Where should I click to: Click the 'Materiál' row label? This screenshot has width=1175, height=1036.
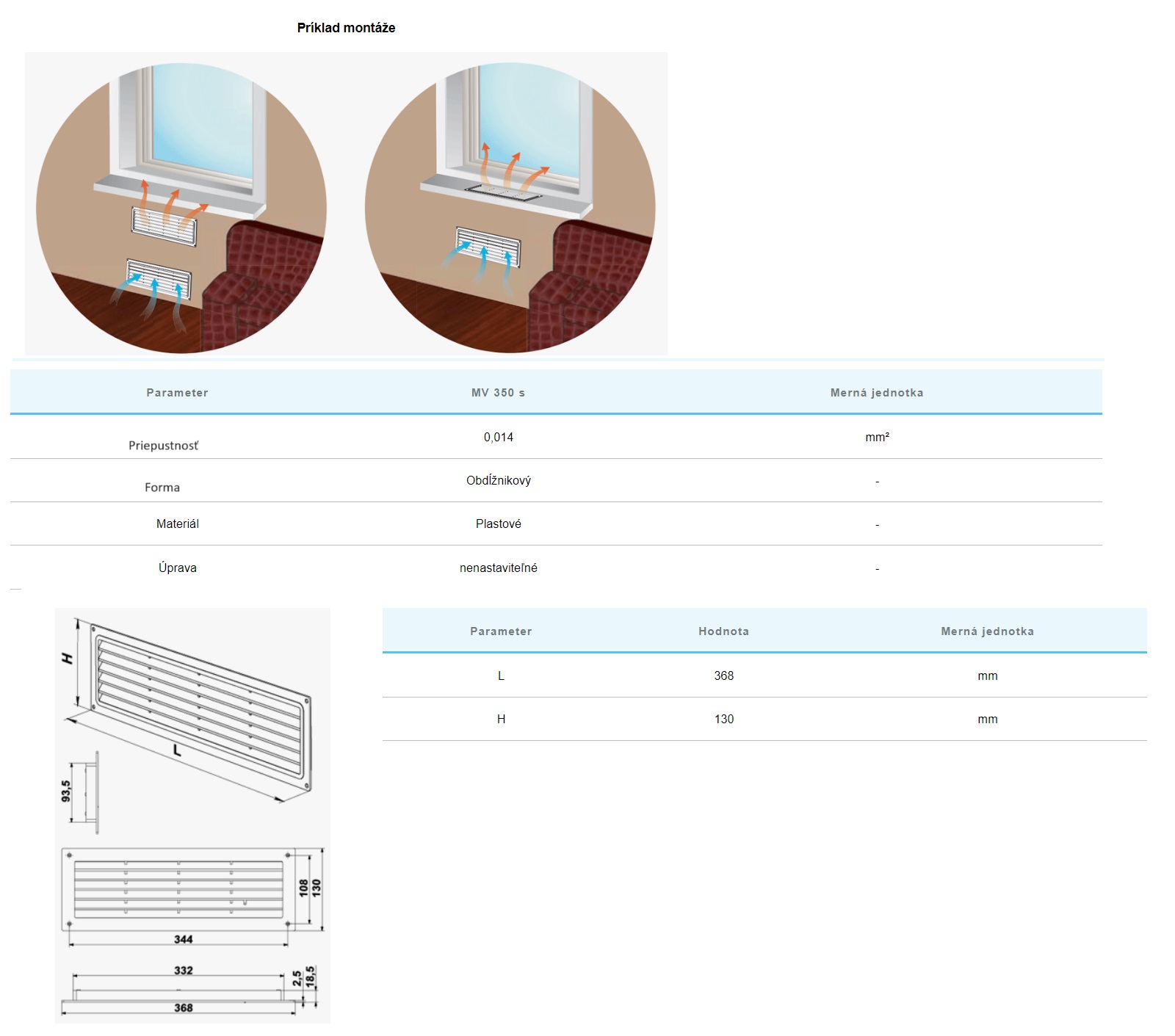tap(177, 524)
